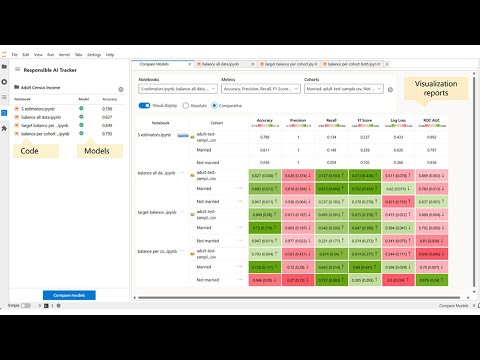This screenshot has width=480, height=360.
Task: Open the file browser sidebar icon
Action: point(4,67)
